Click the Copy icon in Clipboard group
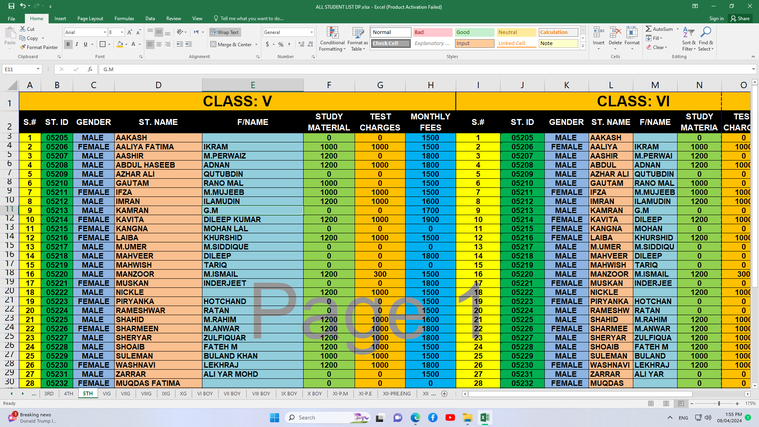Viewport: 759px width, 427px height. pyautogui.click(x=22, y=38)
